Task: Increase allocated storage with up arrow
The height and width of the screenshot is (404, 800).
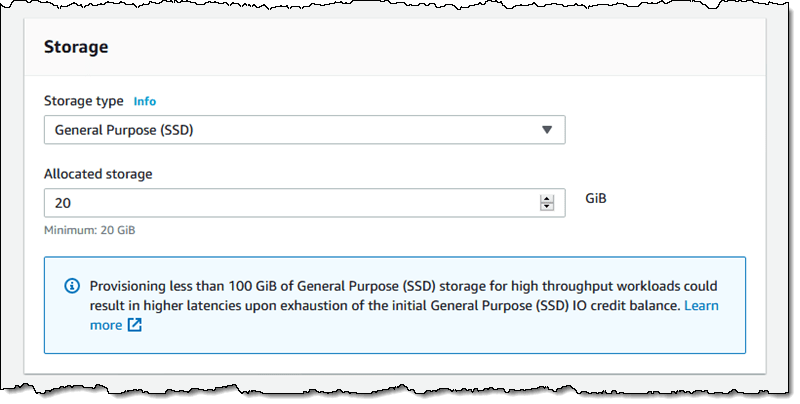Action: pos(547,199)
